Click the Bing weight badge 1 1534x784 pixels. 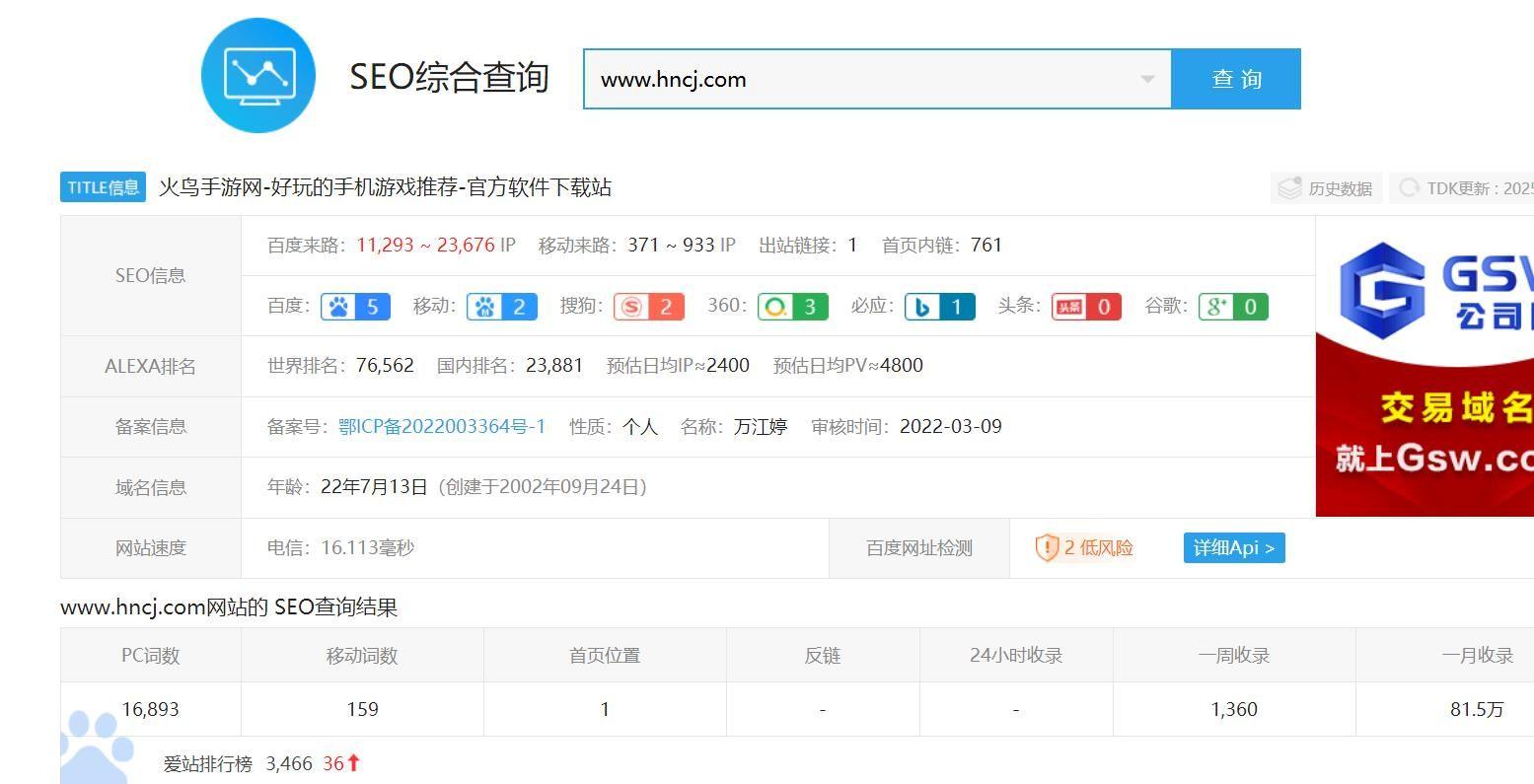click(939, 307)
